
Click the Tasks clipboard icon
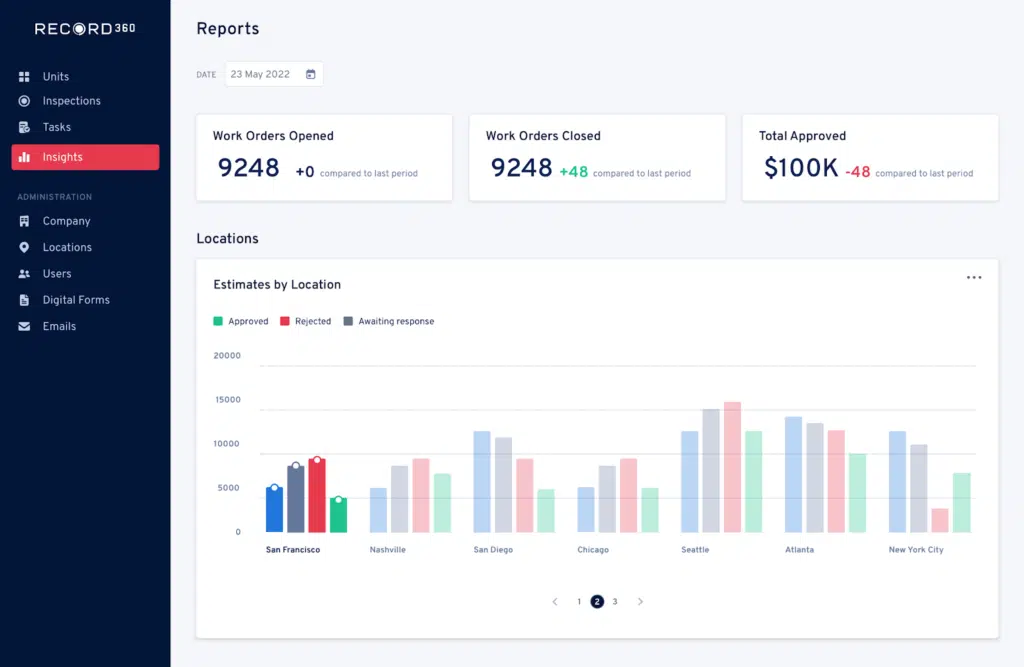[x=24, y=127]
